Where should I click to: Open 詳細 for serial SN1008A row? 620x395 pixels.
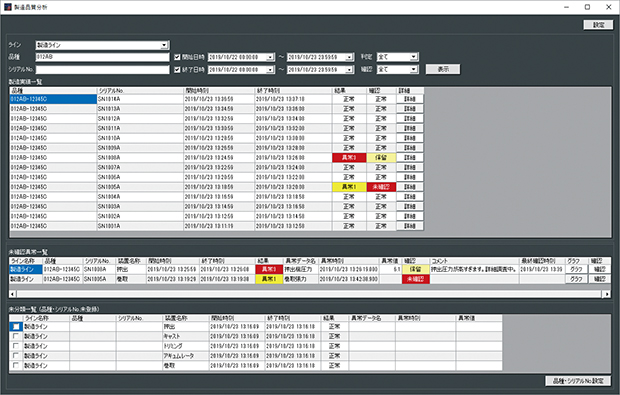click(410, 157)
